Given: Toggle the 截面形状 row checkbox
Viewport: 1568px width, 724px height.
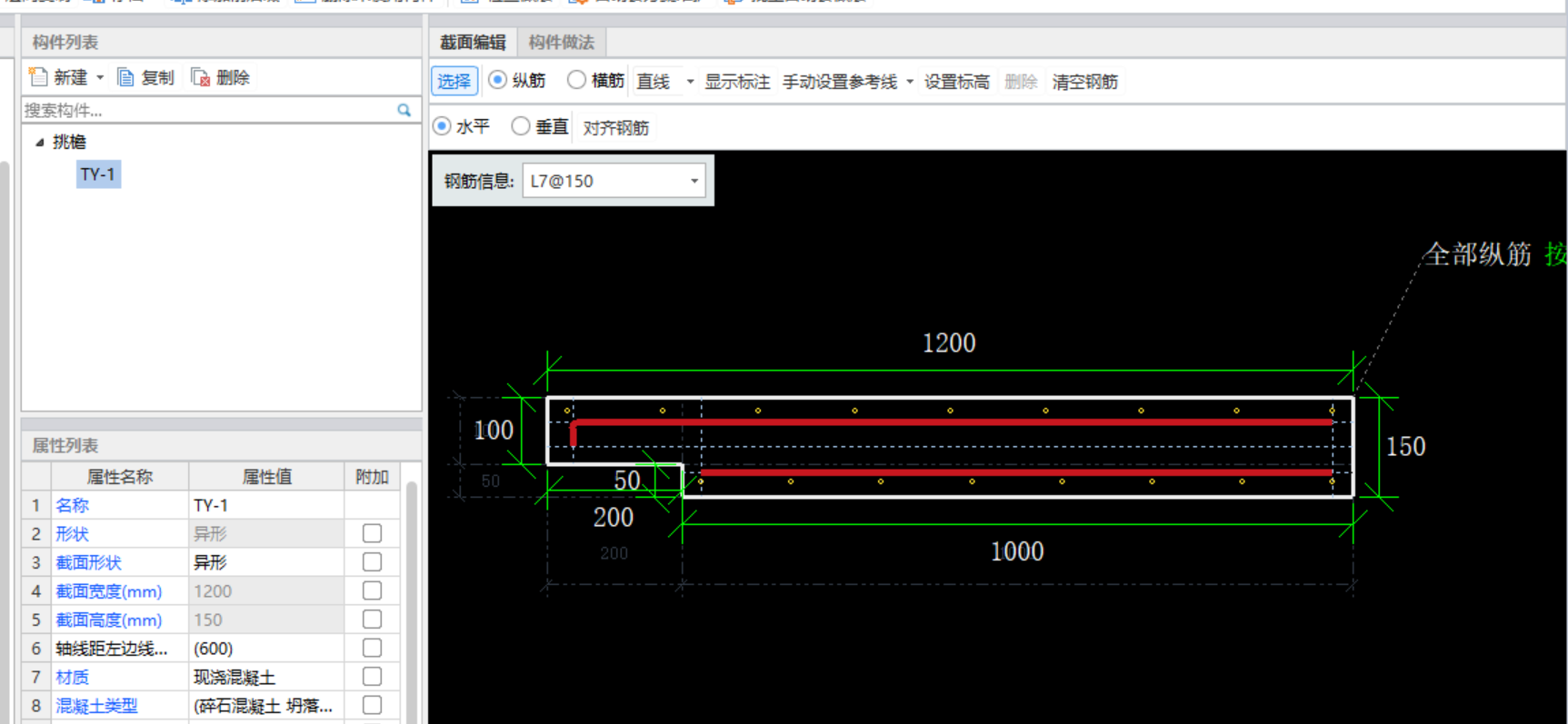Looking at the screenshot, I should pyautogui.click(x=372, y=562).
